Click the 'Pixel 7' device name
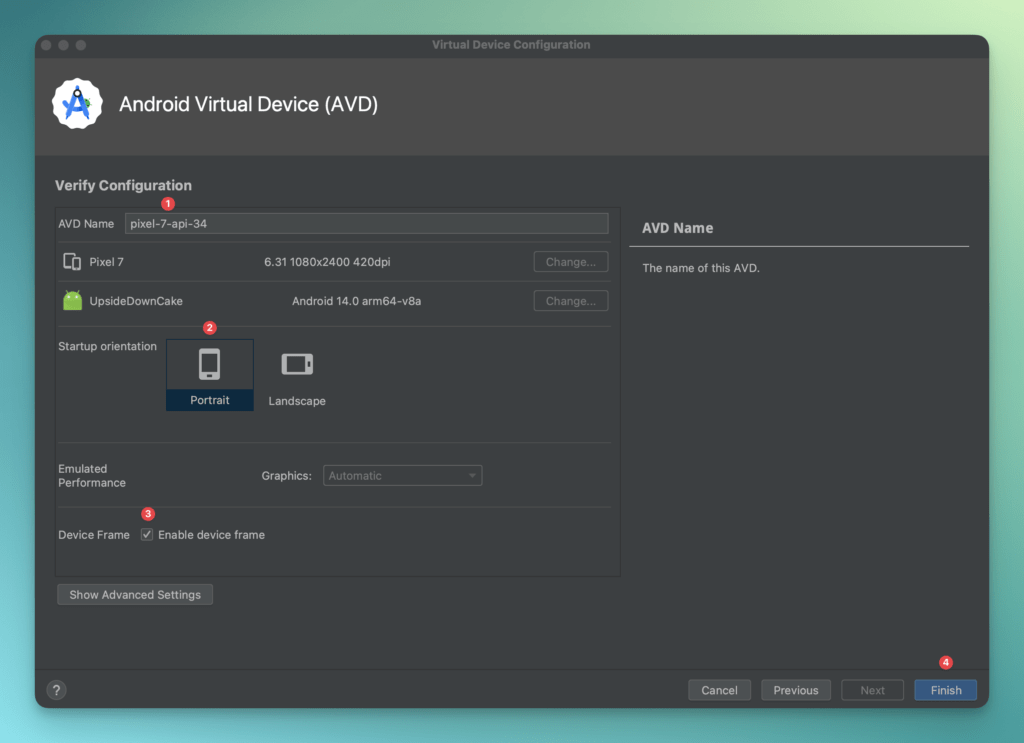The height and width of the screenshot is (743, 1024). [x=106, y=262]
